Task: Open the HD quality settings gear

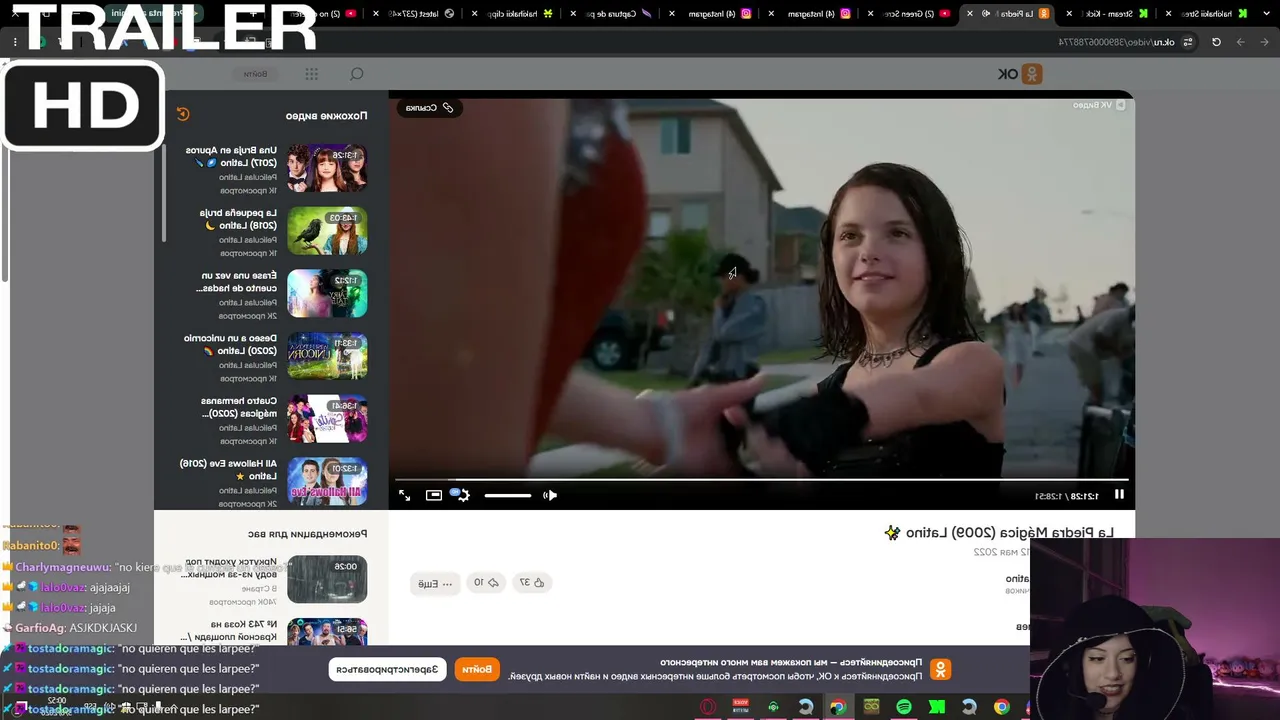Action: (461, 495)
